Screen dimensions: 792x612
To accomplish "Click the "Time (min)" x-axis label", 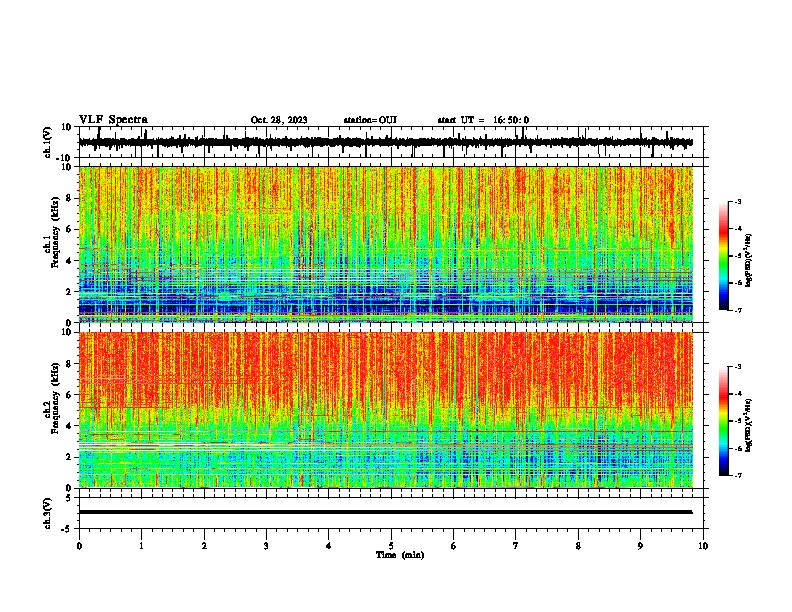I will click(x=400, y=555).
